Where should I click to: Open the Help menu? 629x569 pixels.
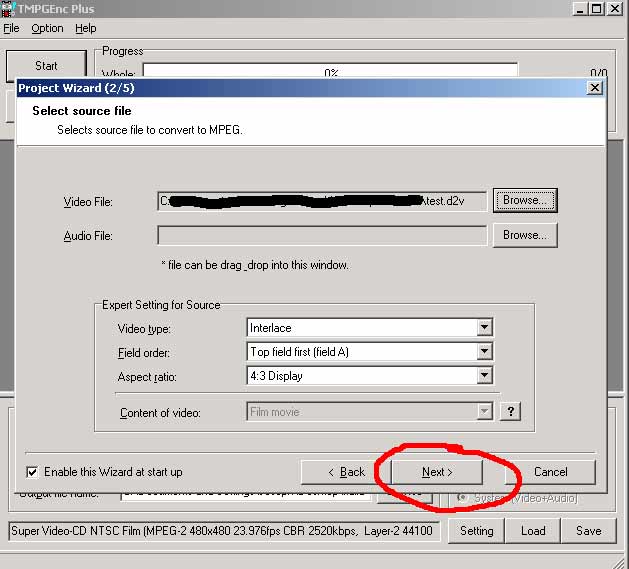tap(85, 28)
